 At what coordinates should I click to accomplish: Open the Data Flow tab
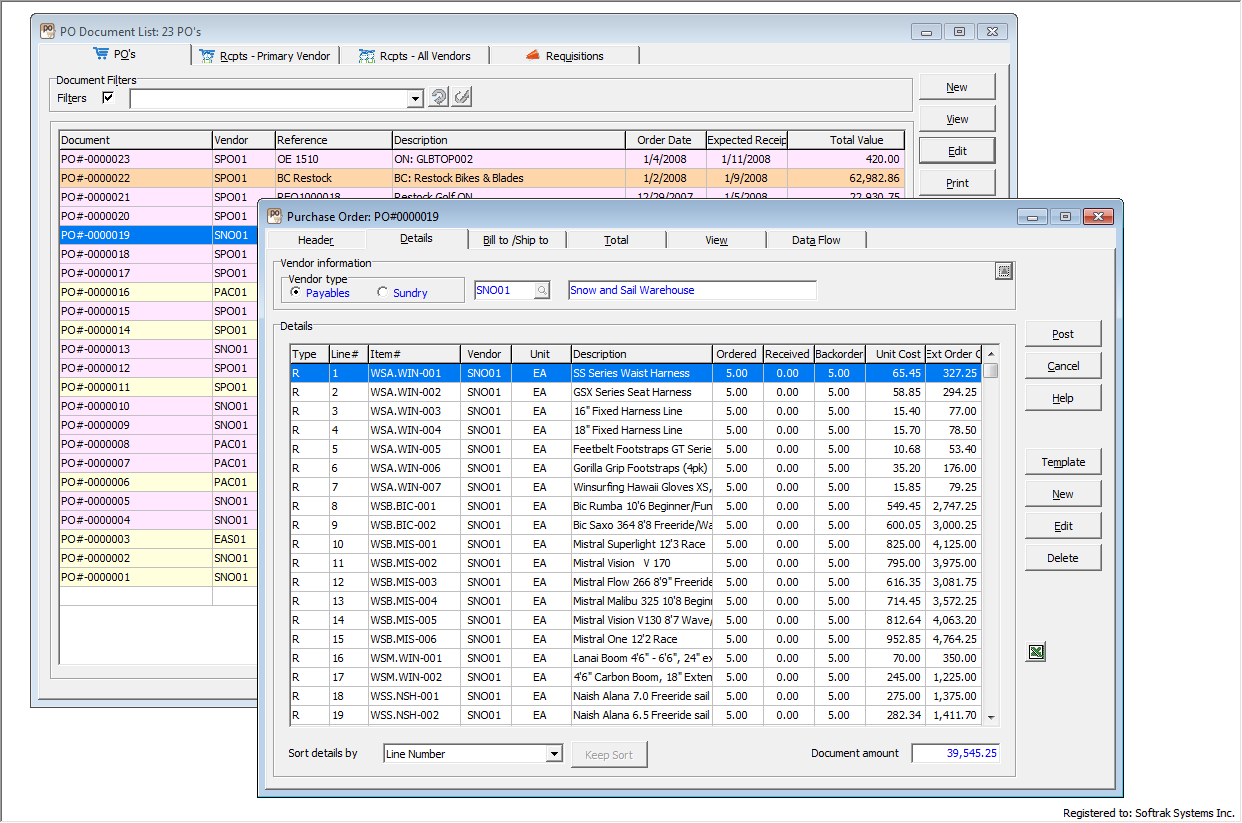815,240
